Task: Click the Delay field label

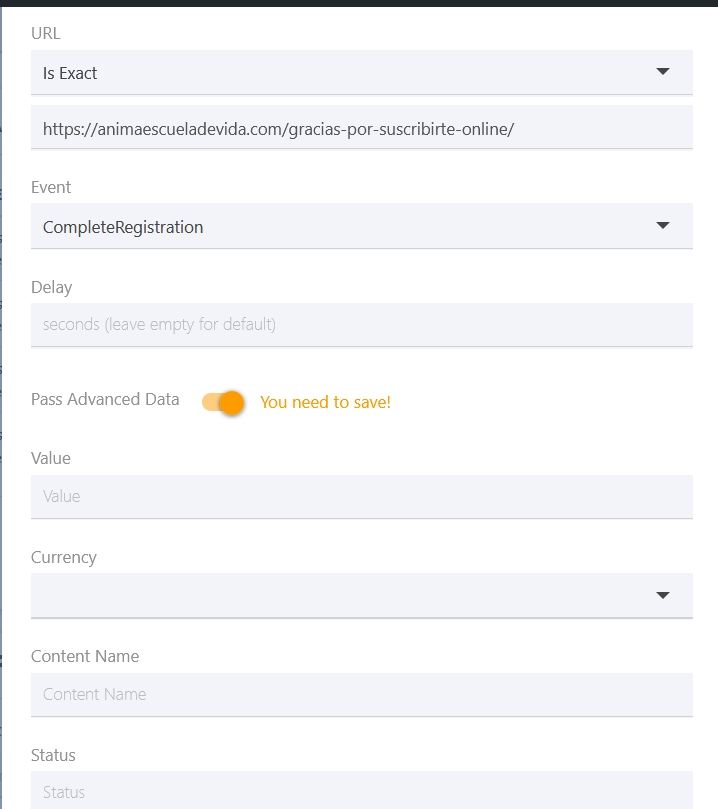Action: pos(52,287)
